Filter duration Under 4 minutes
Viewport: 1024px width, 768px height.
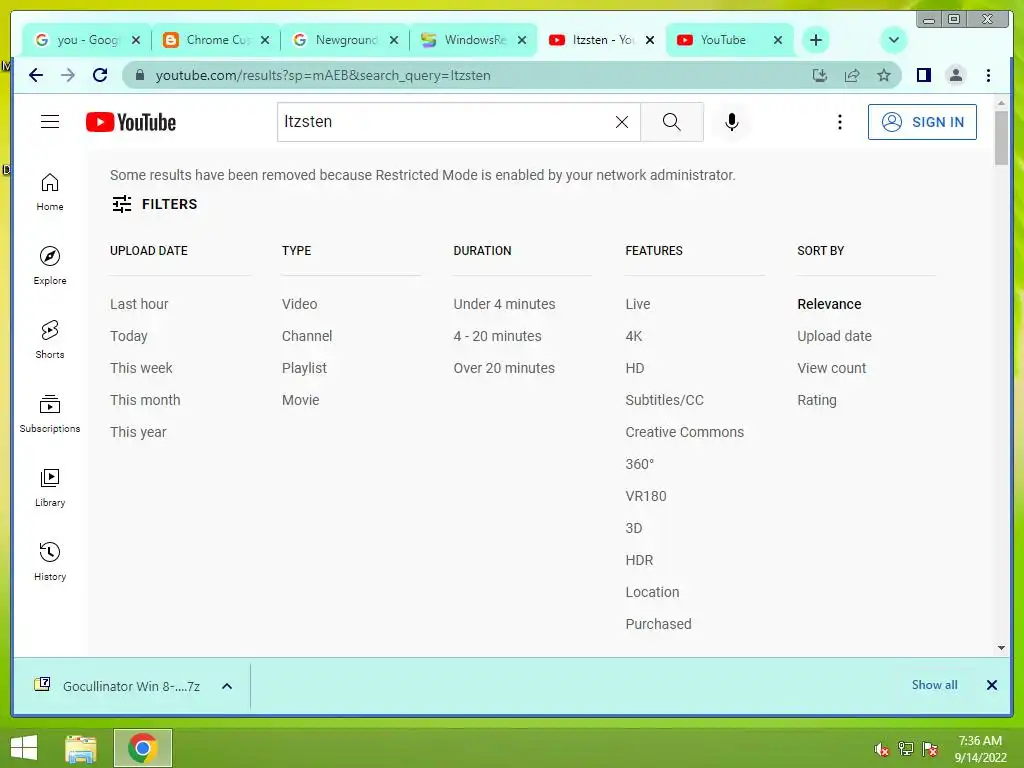point(504,304)
